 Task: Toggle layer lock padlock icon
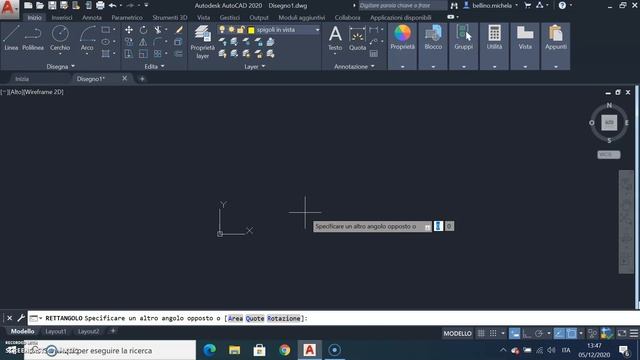tap(241, 29)
